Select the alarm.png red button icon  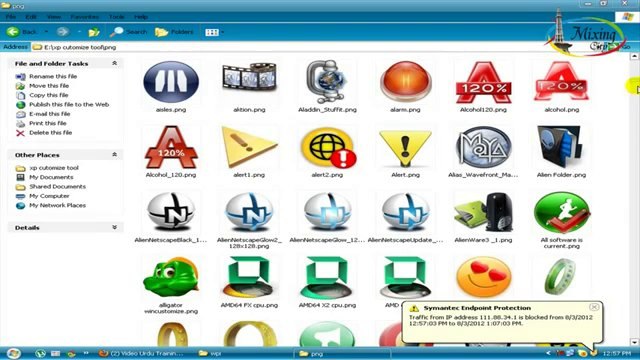405,82
